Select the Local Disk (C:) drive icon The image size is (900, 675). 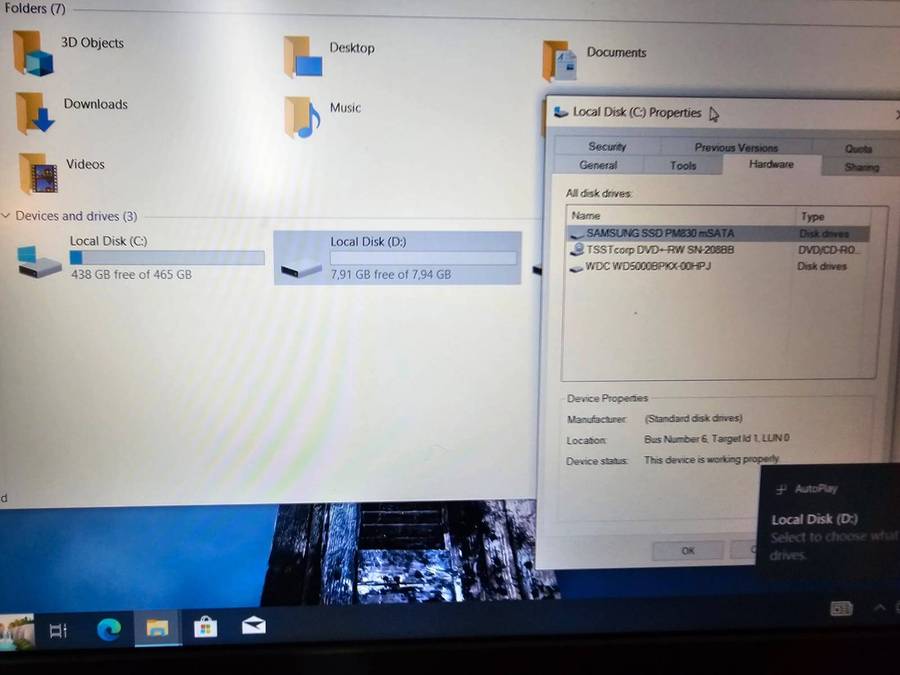(40, 262)
